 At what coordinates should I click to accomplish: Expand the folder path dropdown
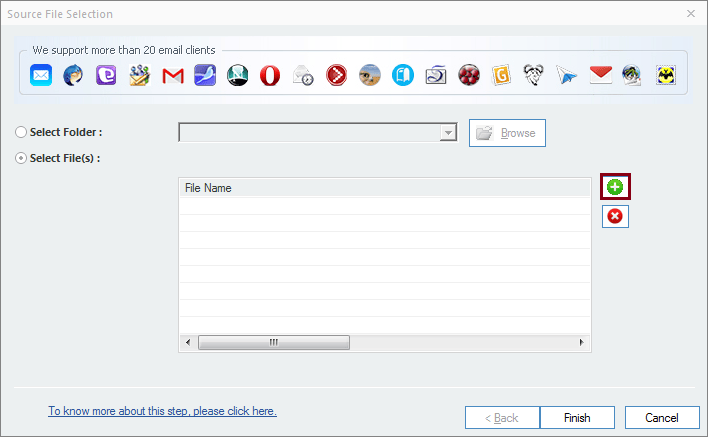click(x=448, y=133)
